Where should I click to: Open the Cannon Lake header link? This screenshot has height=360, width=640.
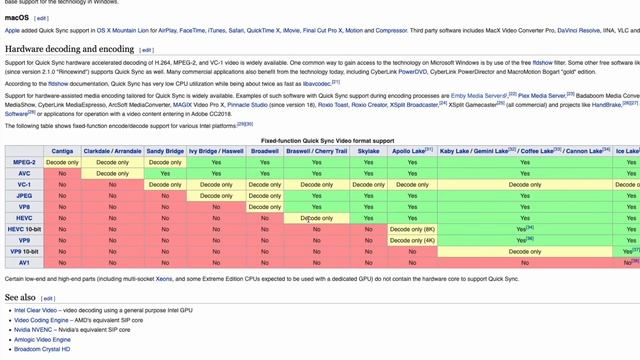[584, 151]
